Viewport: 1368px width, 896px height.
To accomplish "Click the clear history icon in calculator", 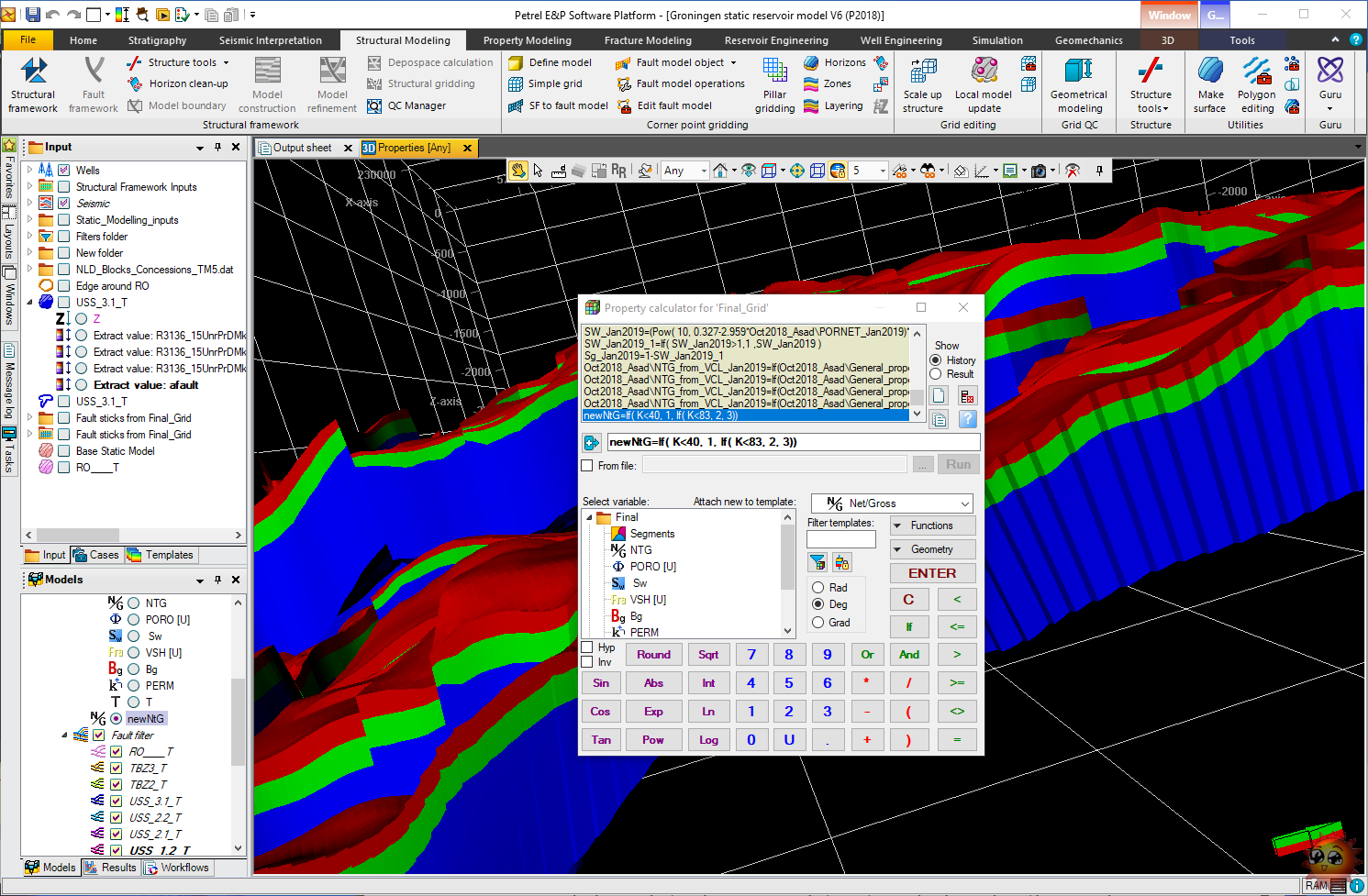I will coord(967,396).
